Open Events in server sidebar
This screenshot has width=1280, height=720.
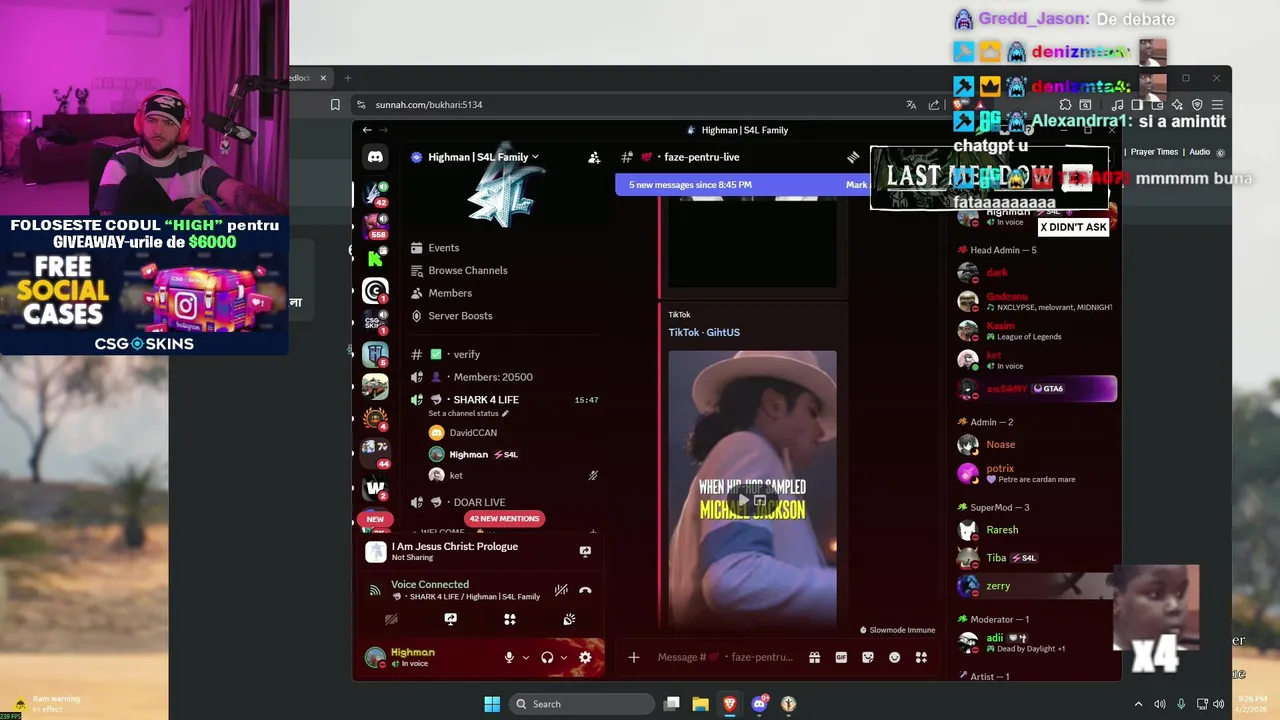[x=505, y=248]
